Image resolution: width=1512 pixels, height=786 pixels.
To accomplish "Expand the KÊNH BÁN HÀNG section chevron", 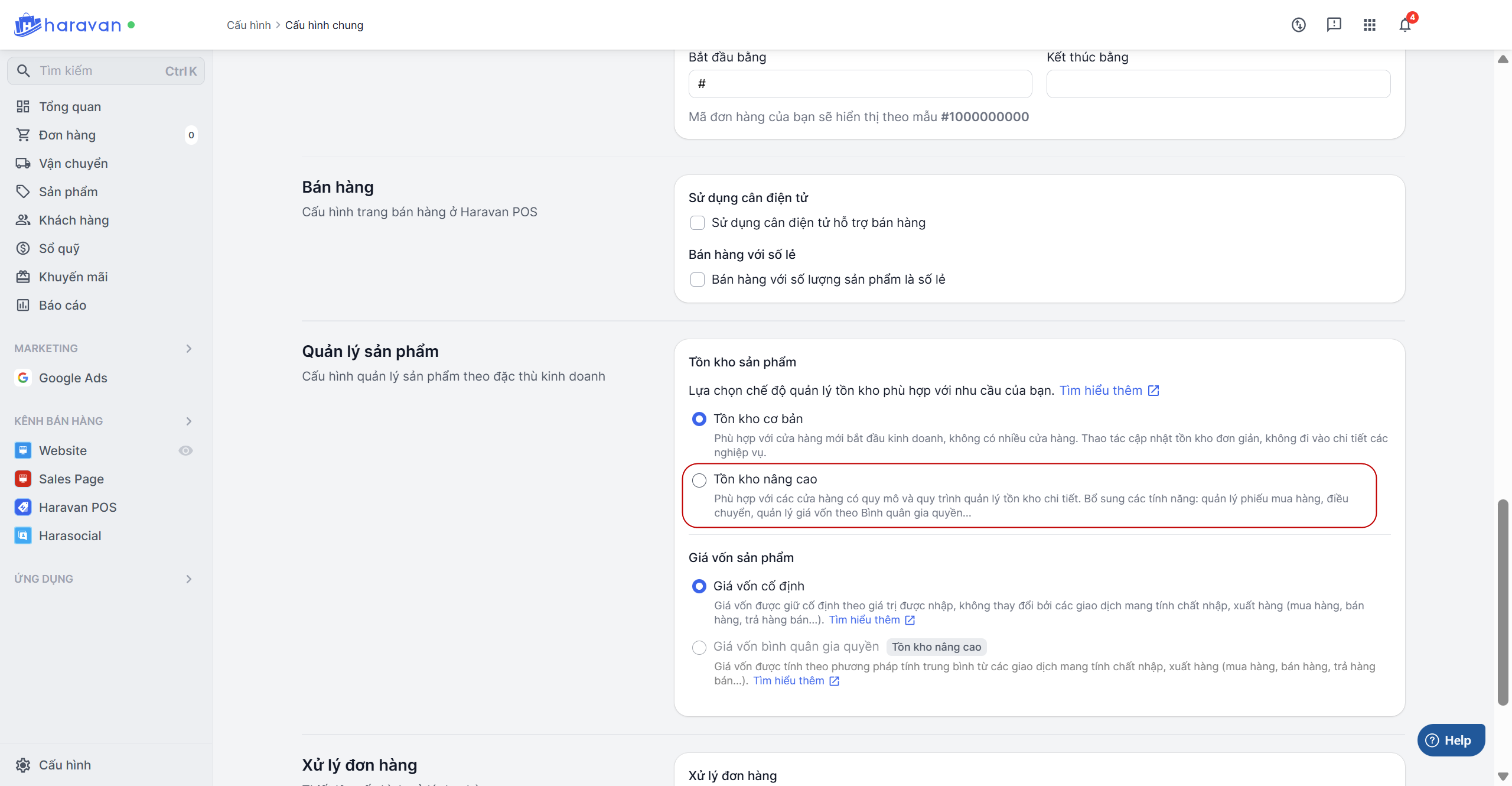I will pyautogui.click(x=189, y=421).
